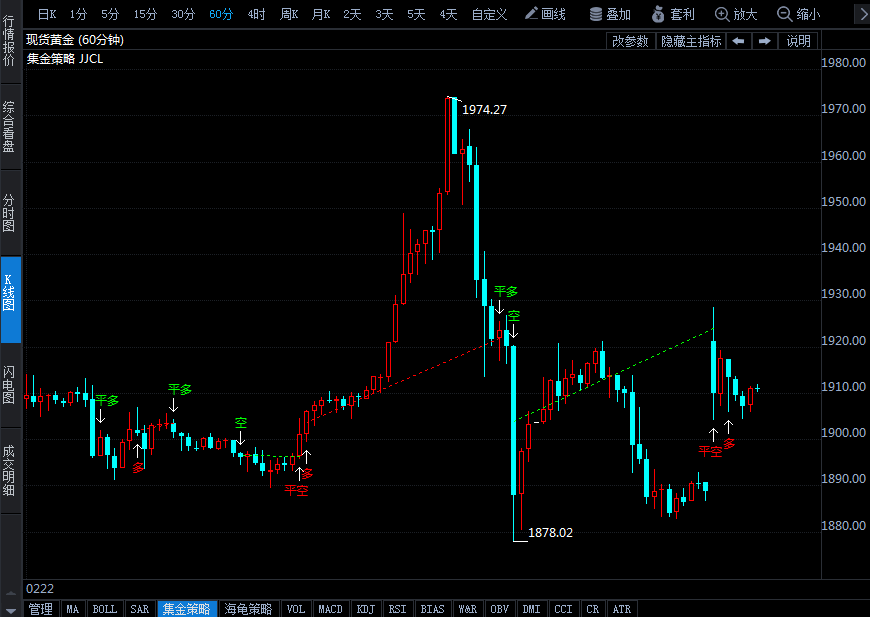Click the 1878.02 low price label
This screenshot has width=870, height=617.
pyautogui.click(x=550, y=533)
